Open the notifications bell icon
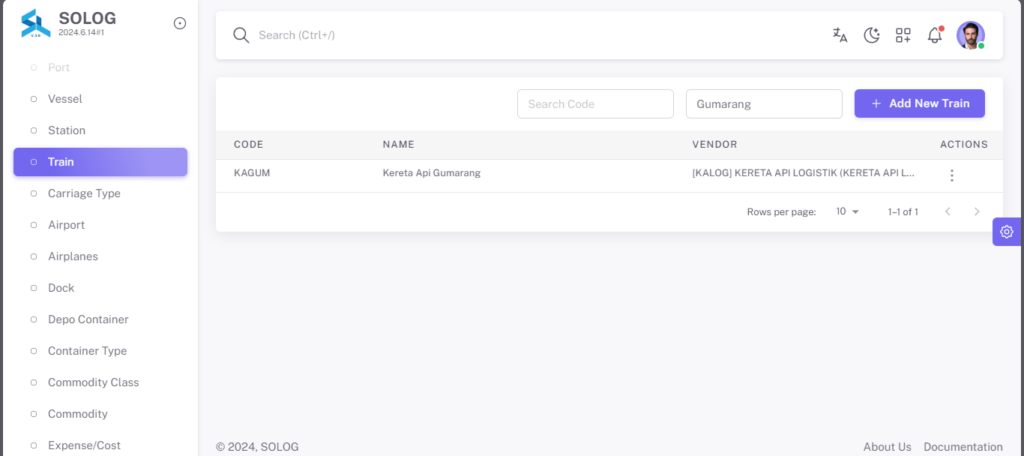Viewport: 1024px width, 456px height. (935, 35)
